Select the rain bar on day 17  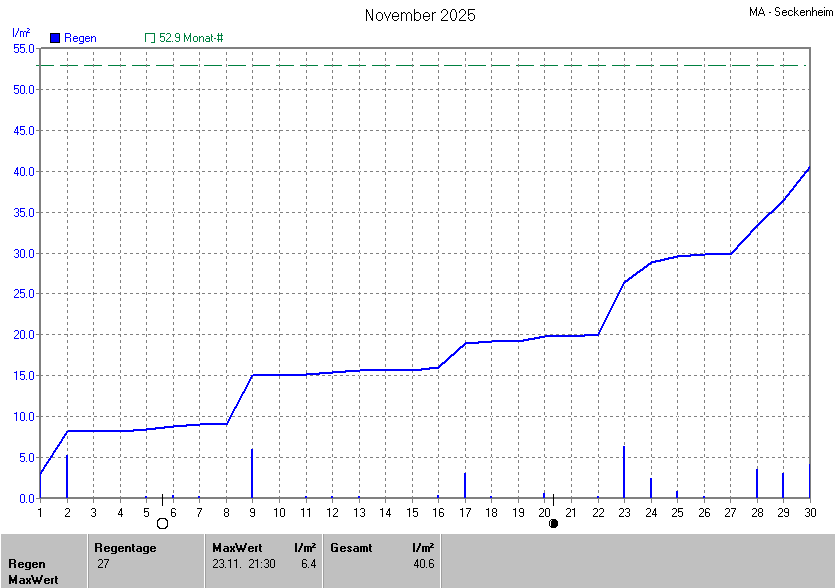coord(465,486)
